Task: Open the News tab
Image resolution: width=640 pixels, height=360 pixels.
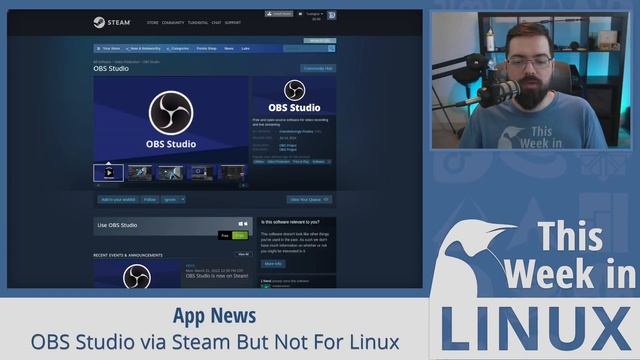Action: coord(229,49)
